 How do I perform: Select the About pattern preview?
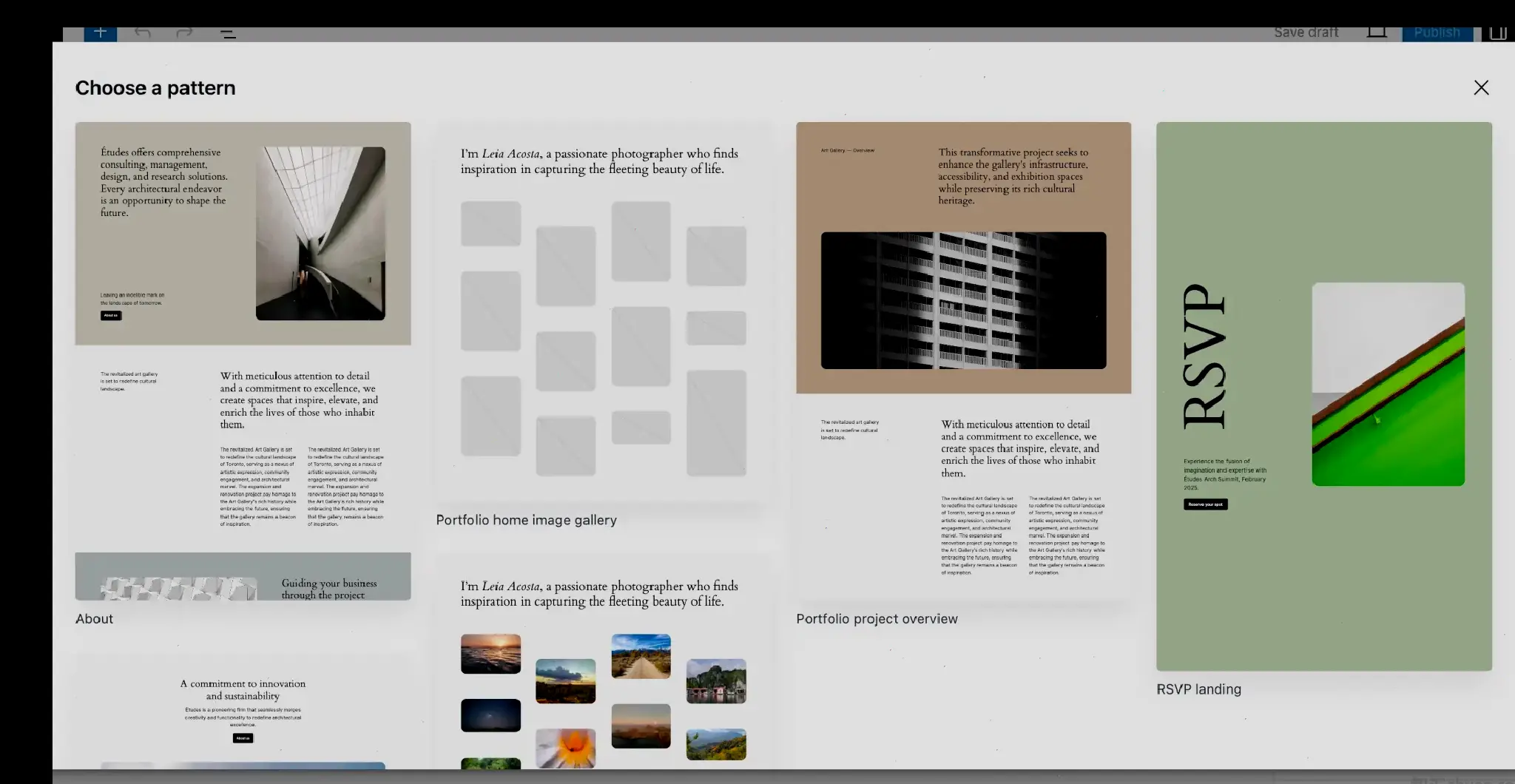(243, 361)
